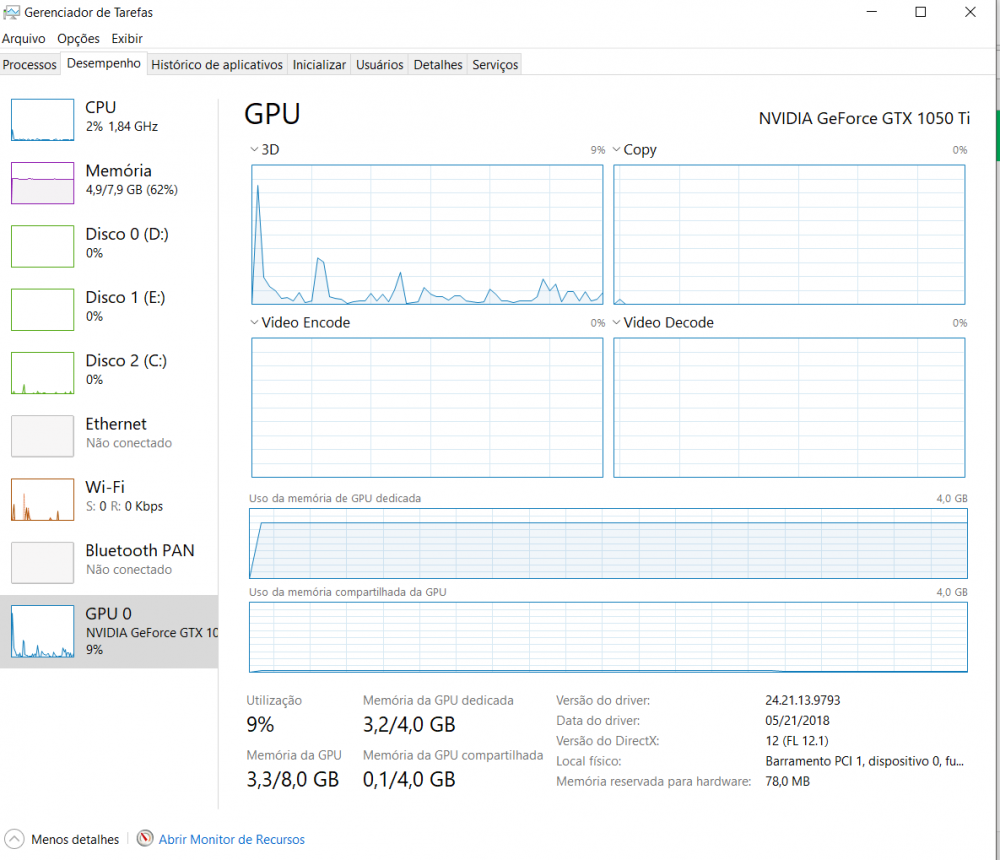Screen dimensions: 1000x860
Task: Collapse view with Menos detalhes arrow icon
Action: tap(15, 839)
